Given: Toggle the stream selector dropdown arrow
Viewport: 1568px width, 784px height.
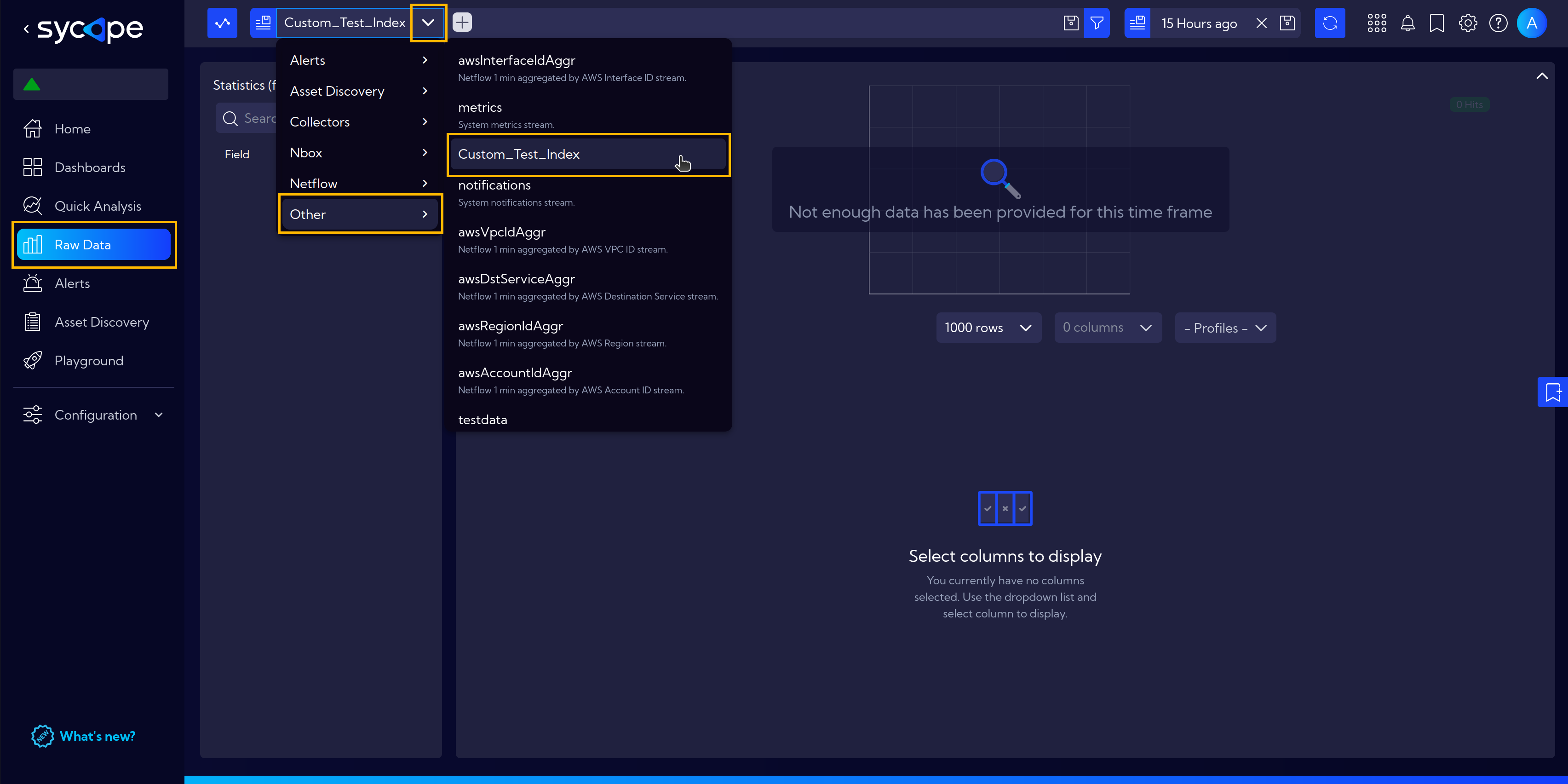Looking at the screenshot, I should point(428,23).
